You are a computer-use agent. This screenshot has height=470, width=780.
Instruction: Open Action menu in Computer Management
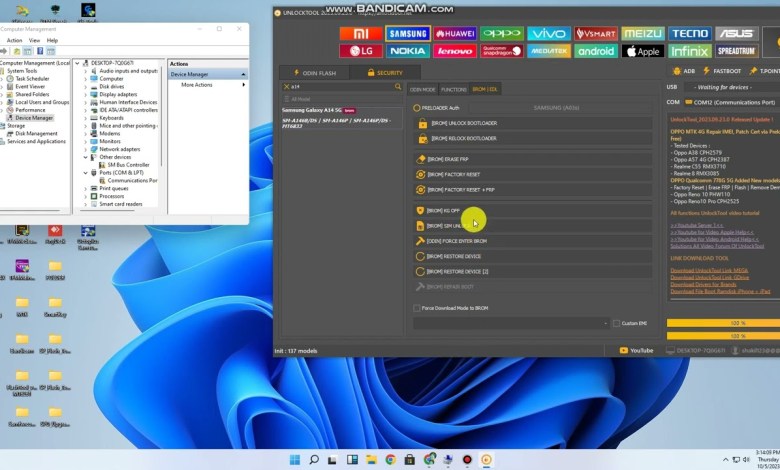pyautogui.click(x=14, y=40)
